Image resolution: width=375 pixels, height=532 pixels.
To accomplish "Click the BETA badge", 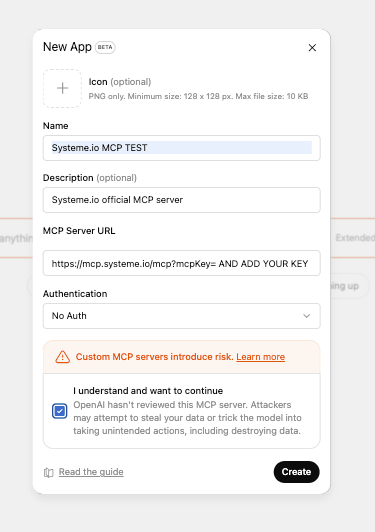I will (x=105, y=47).
